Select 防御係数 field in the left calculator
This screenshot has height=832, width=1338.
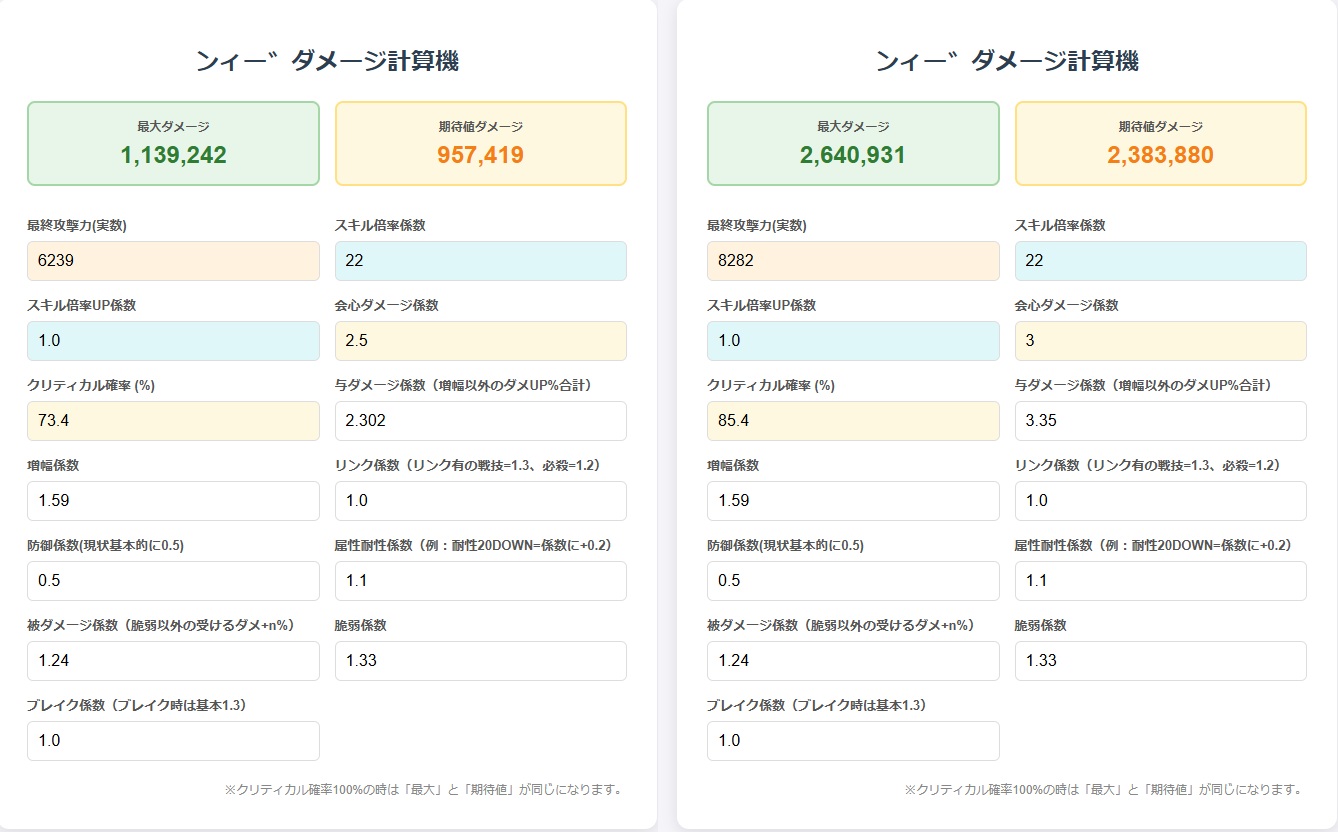(173, 581)
